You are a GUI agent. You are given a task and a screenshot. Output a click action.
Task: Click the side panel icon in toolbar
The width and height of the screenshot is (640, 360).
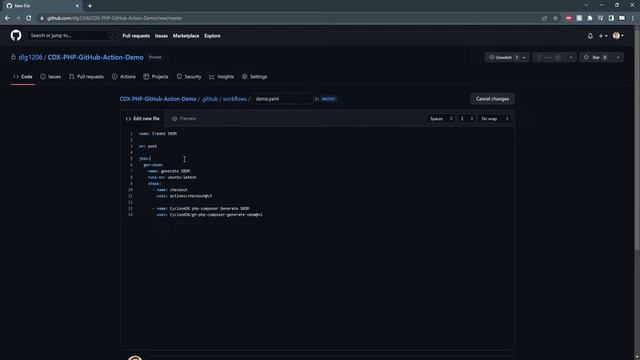coord(611,18)
